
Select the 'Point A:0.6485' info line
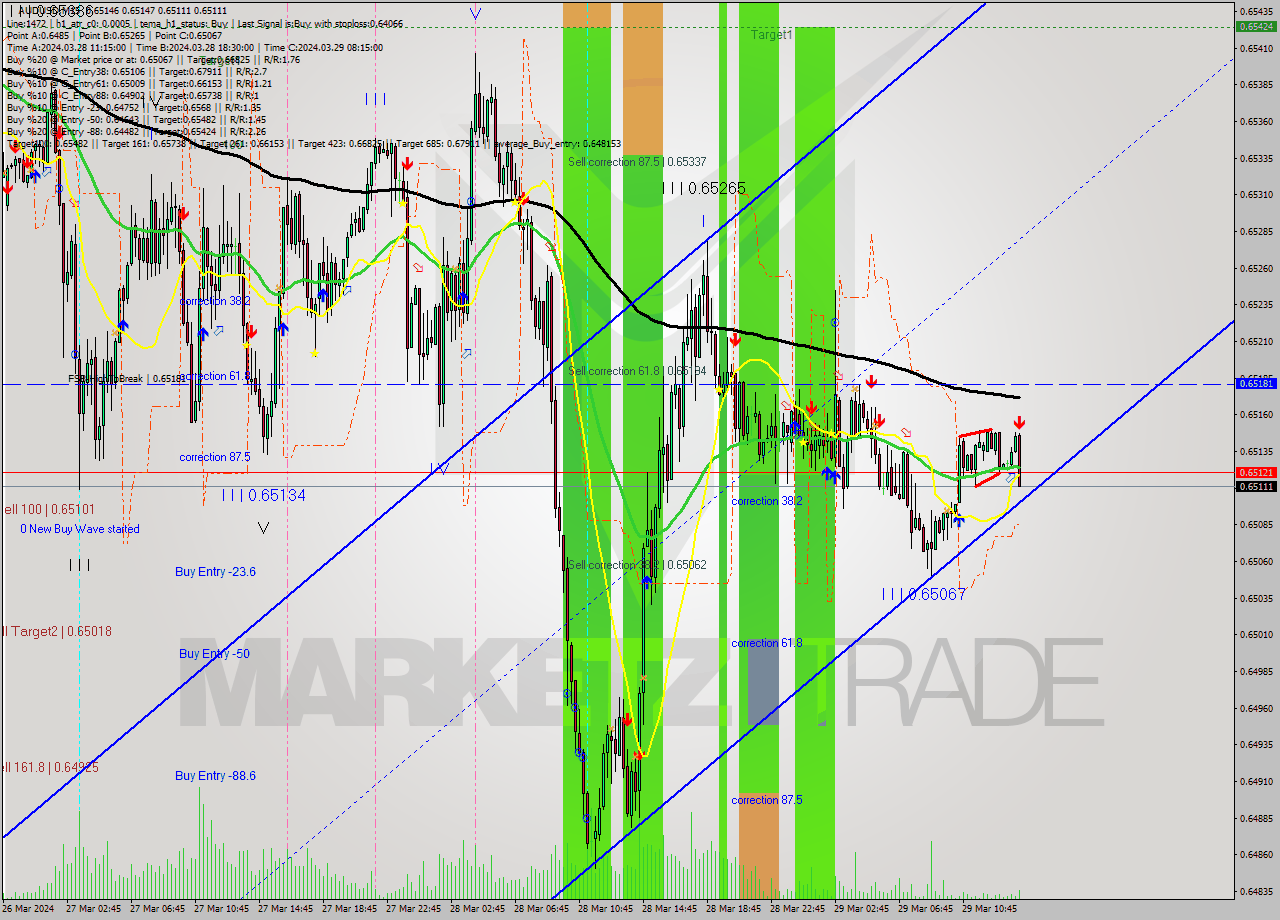[114, 35]
